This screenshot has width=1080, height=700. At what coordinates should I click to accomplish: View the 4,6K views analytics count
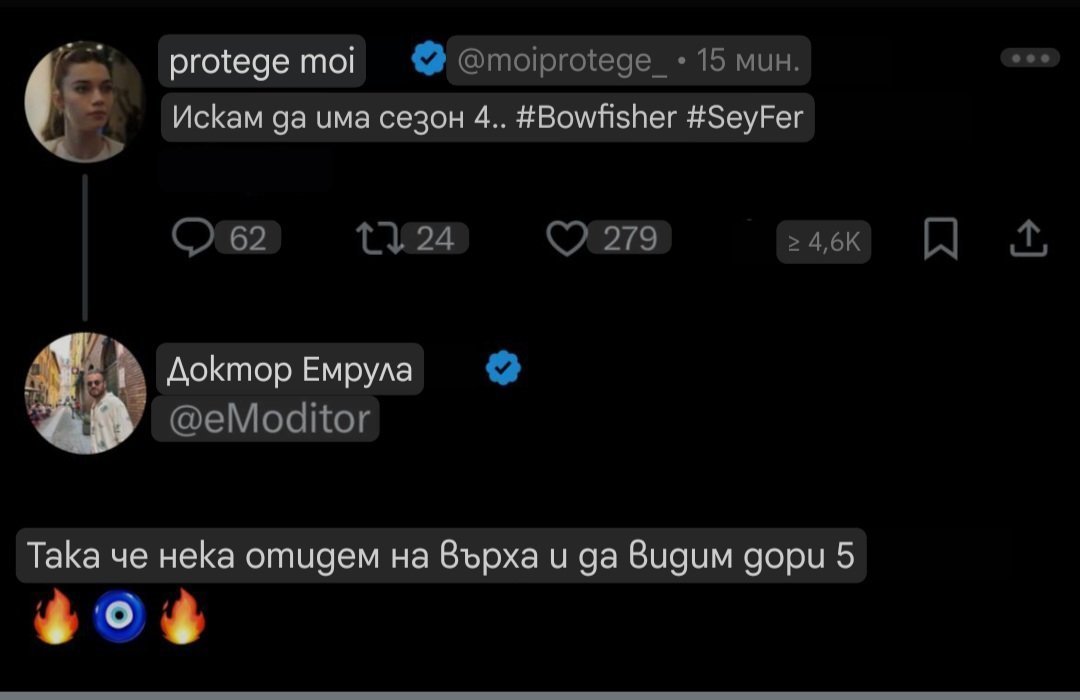click(x=823, y=242)
